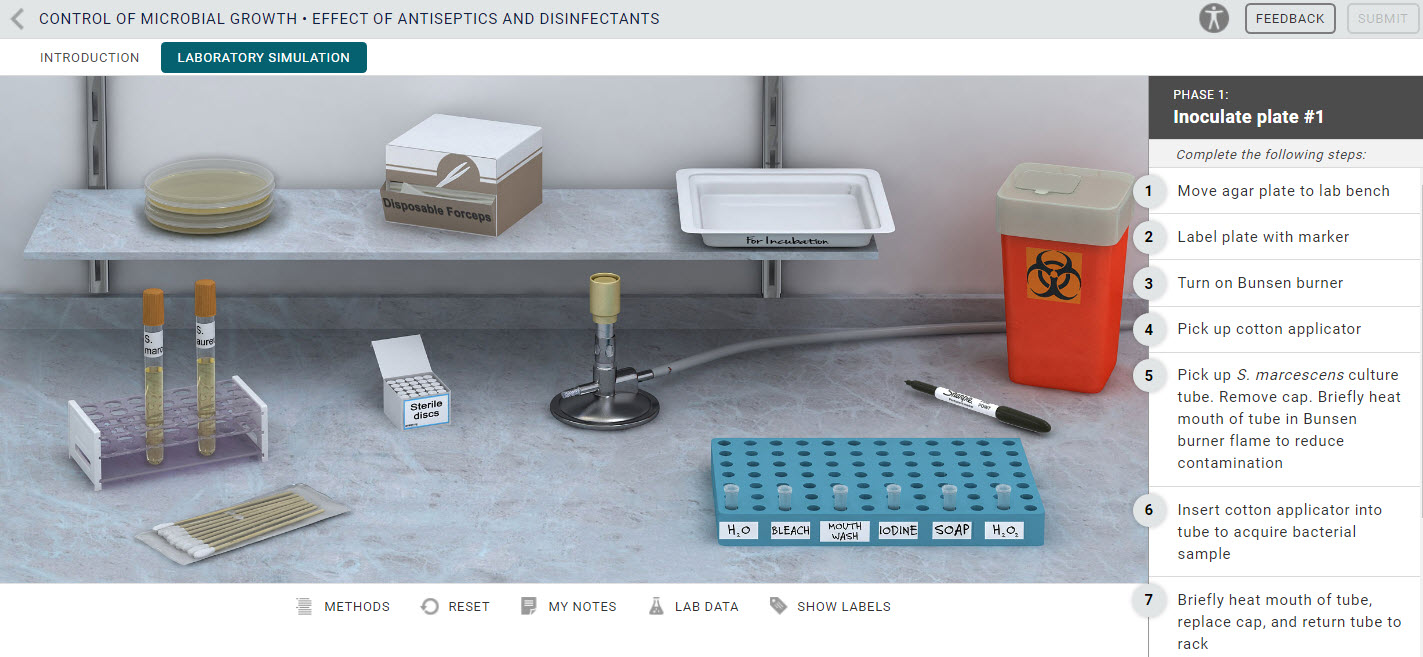Viewport: 1423px width, 657px height.
Task: Select the Disposable Forceps box
Action: click(x=463, y=176)
